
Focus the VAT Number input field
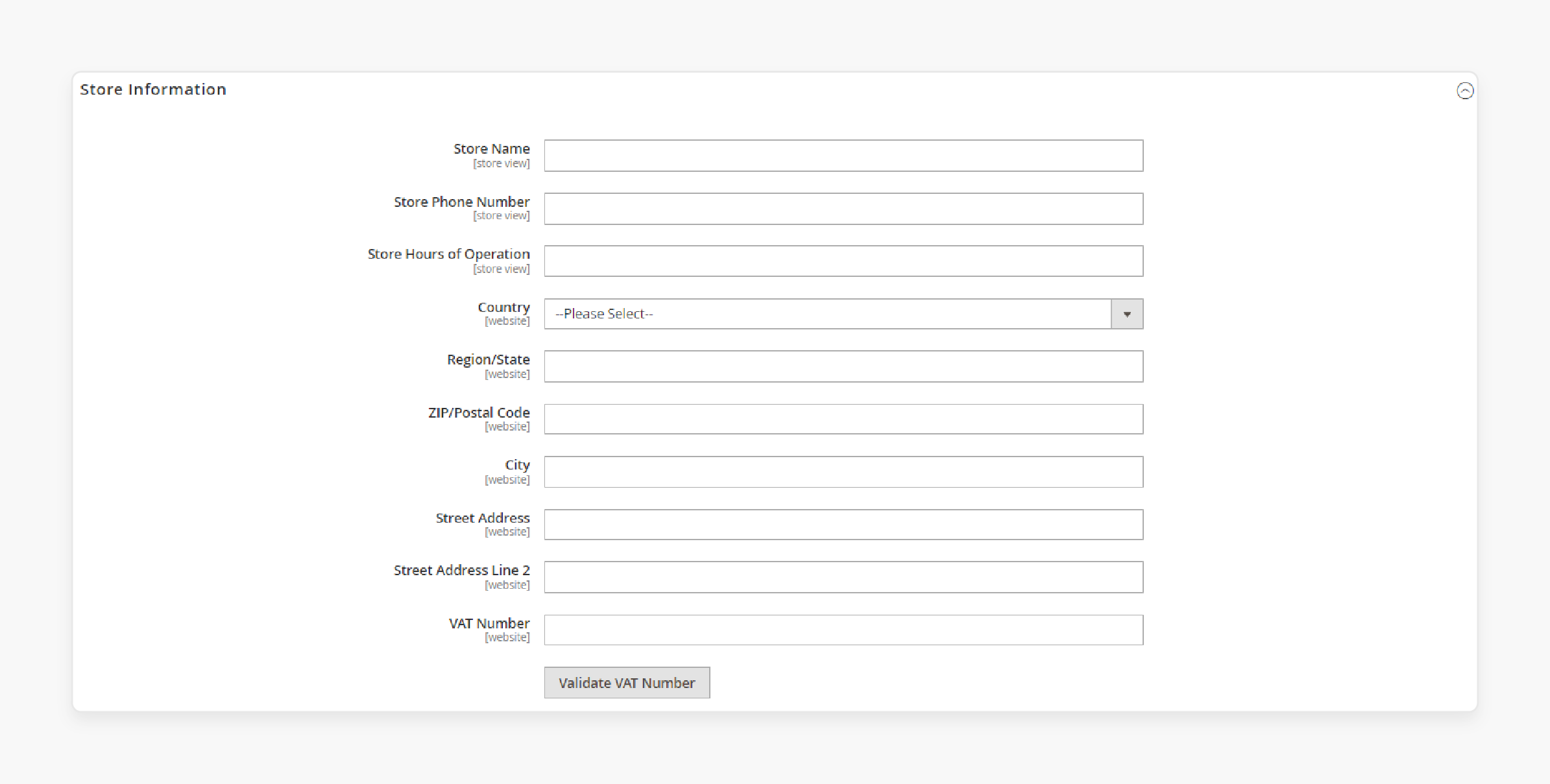[x=843, y=630]
